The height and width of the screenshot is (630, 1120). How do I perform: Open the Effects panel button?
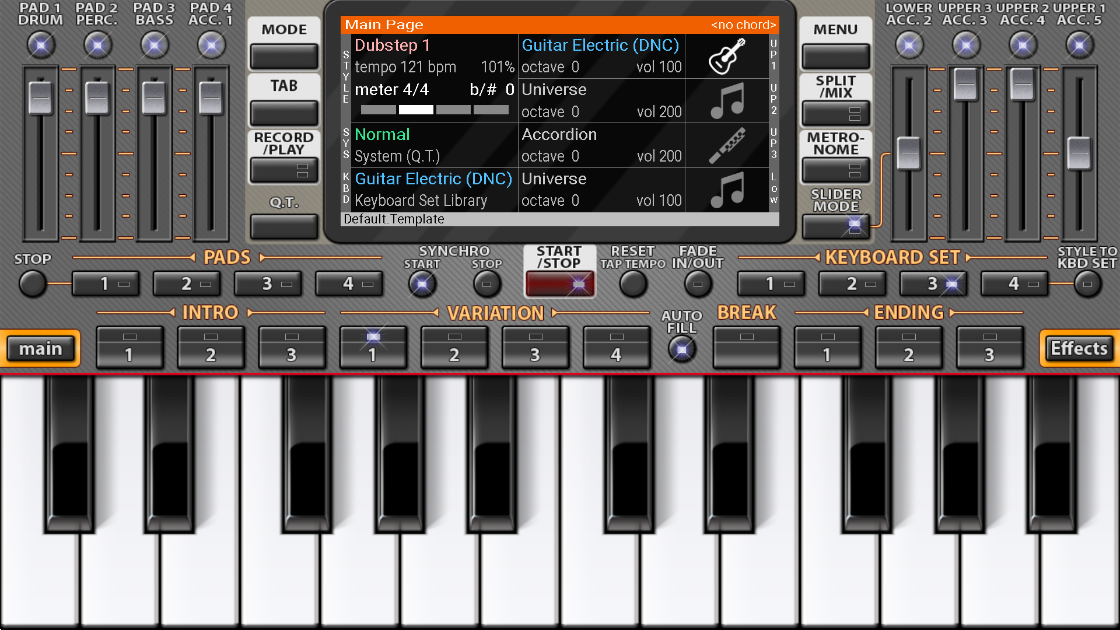[1078, 348]
